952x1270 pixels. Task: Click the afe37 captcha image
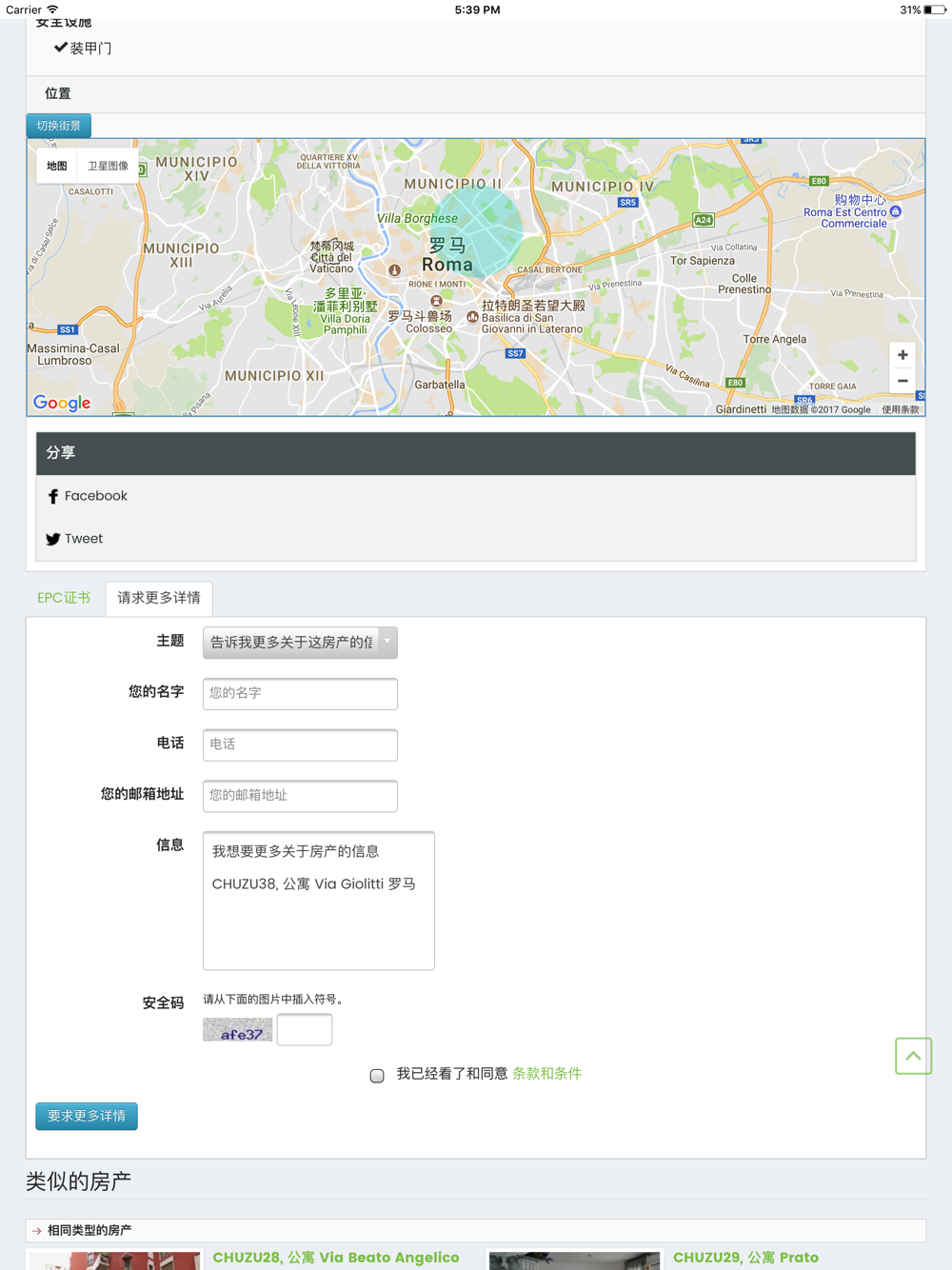click(x=237, y=1030)
